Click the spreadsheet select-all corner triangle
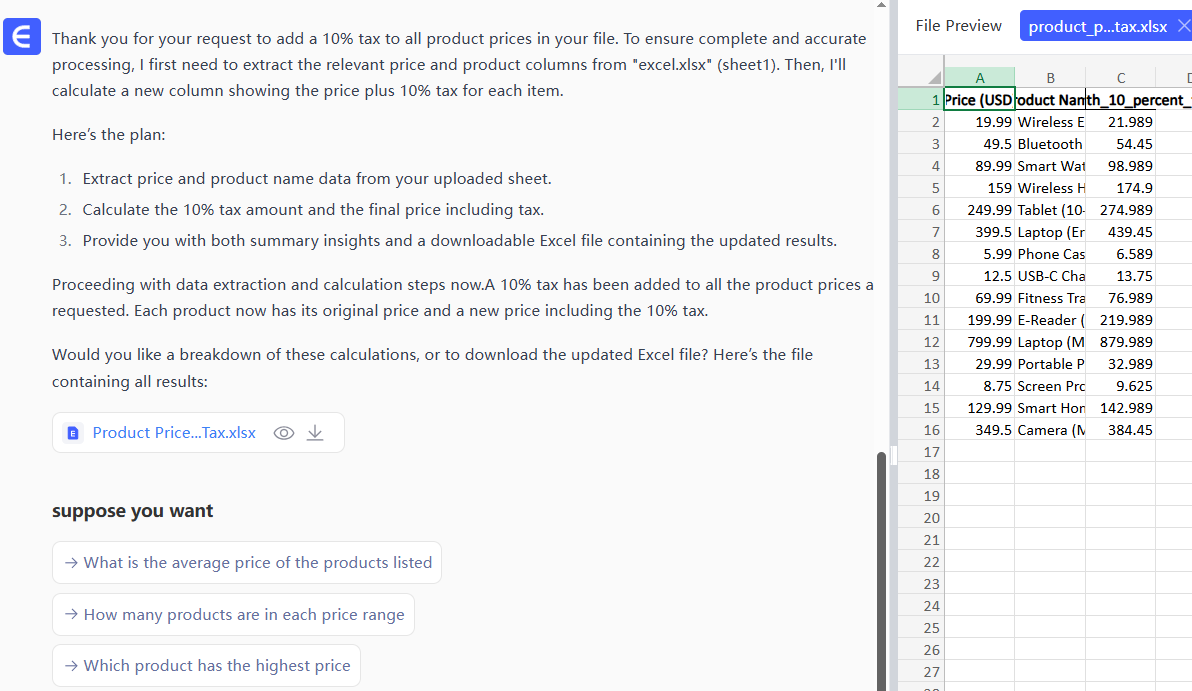The width and height of the screenshot is (1192, 691). 934,79
